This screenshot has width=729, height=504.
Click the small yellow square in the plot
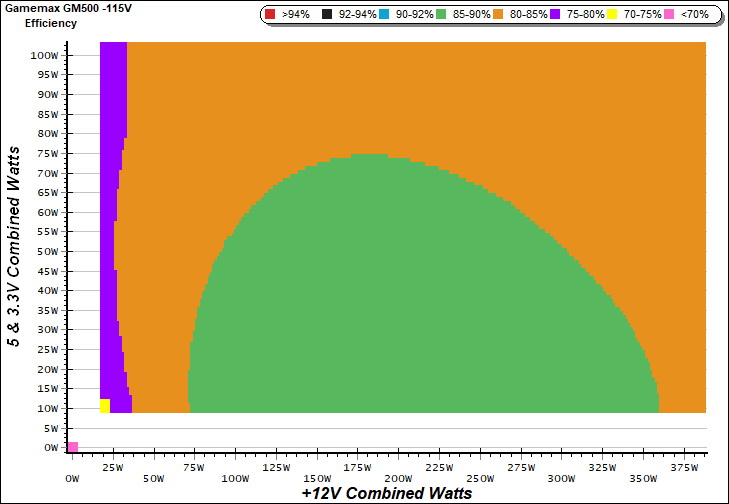pos(105,405)
